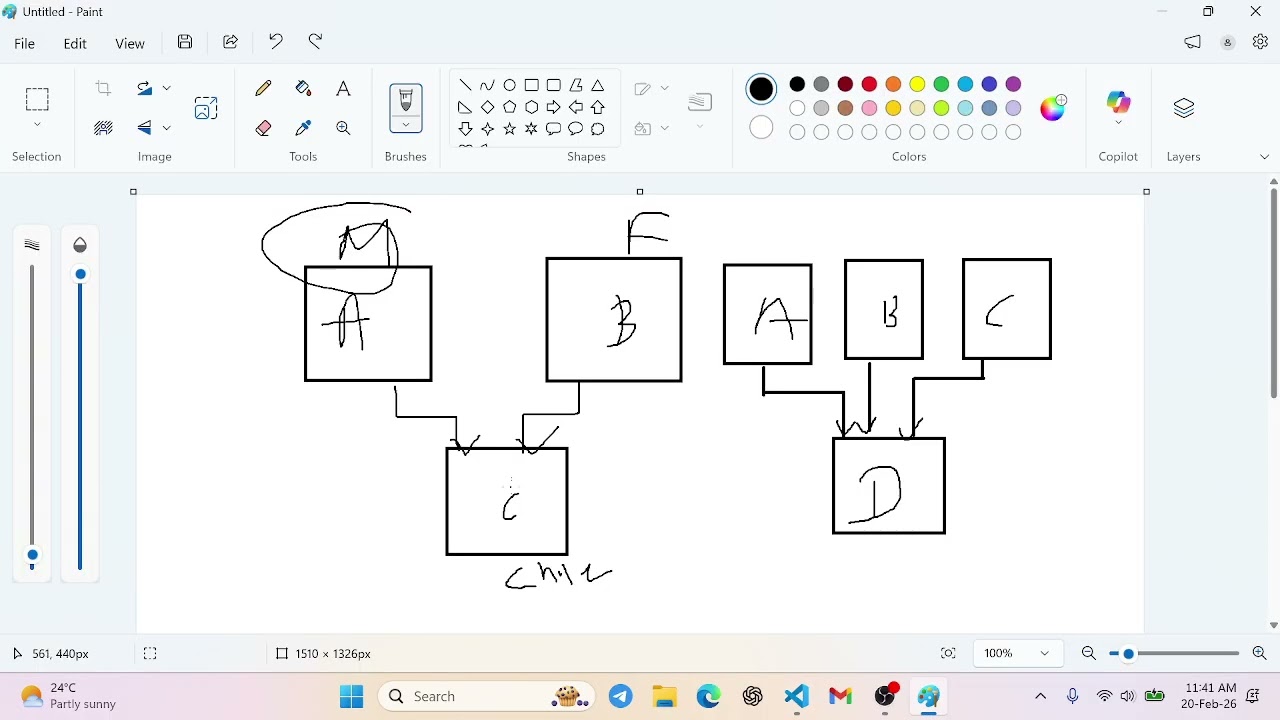Click the zoom slider handle

(x=1129, y=654)
